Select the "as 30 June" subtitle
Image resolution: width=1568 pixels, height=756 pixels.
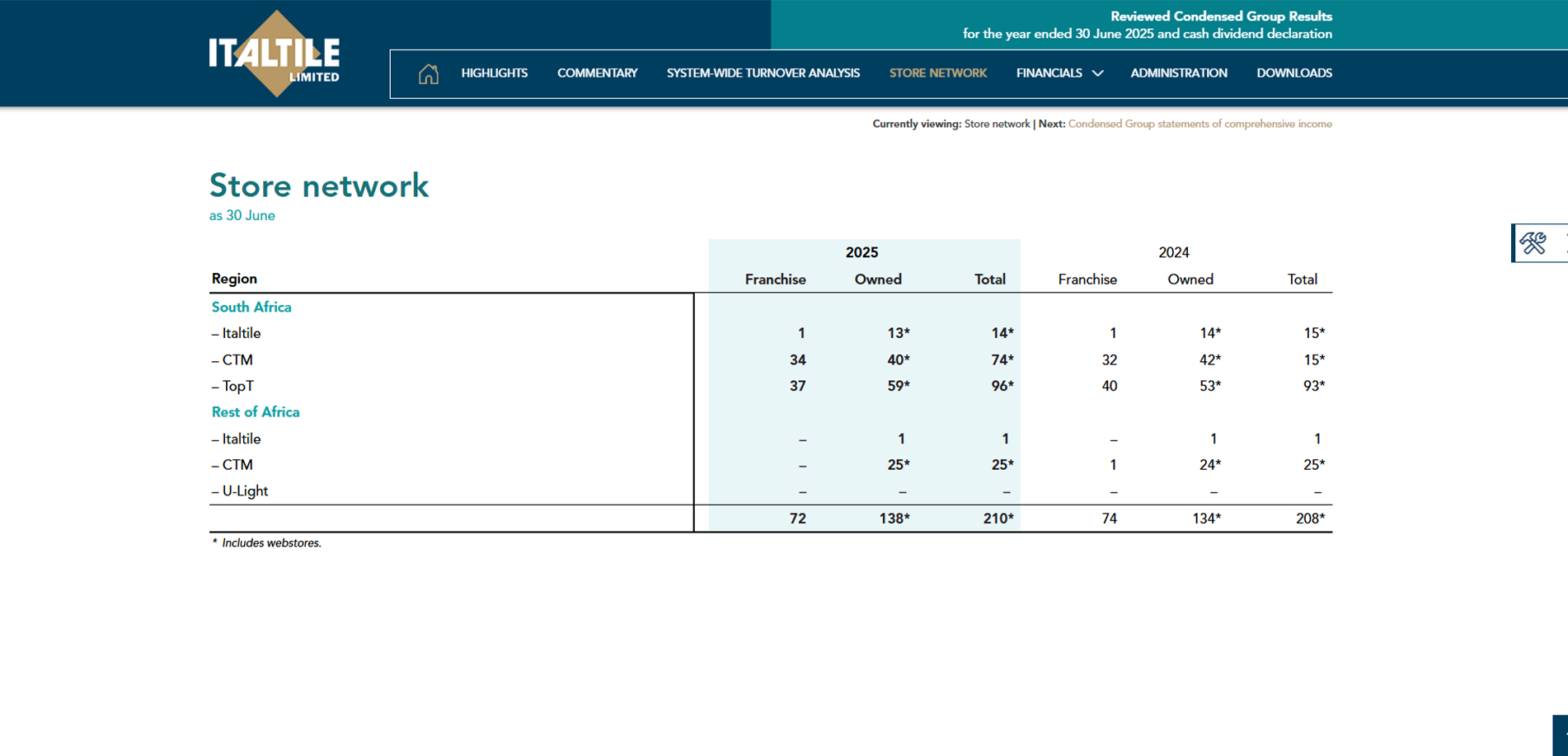click(x=242, y=215)
